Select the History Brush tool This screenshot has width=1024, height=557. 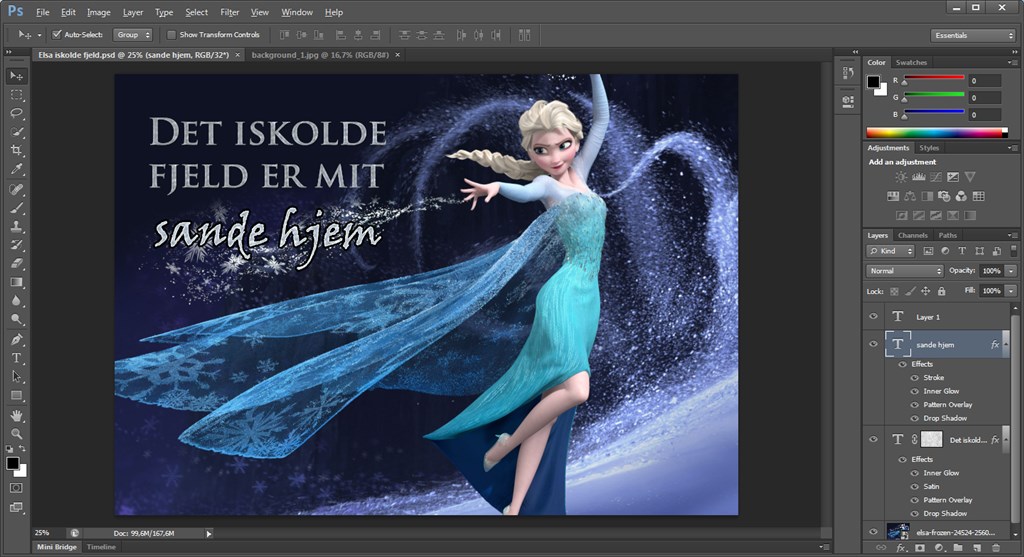point(16,245)
